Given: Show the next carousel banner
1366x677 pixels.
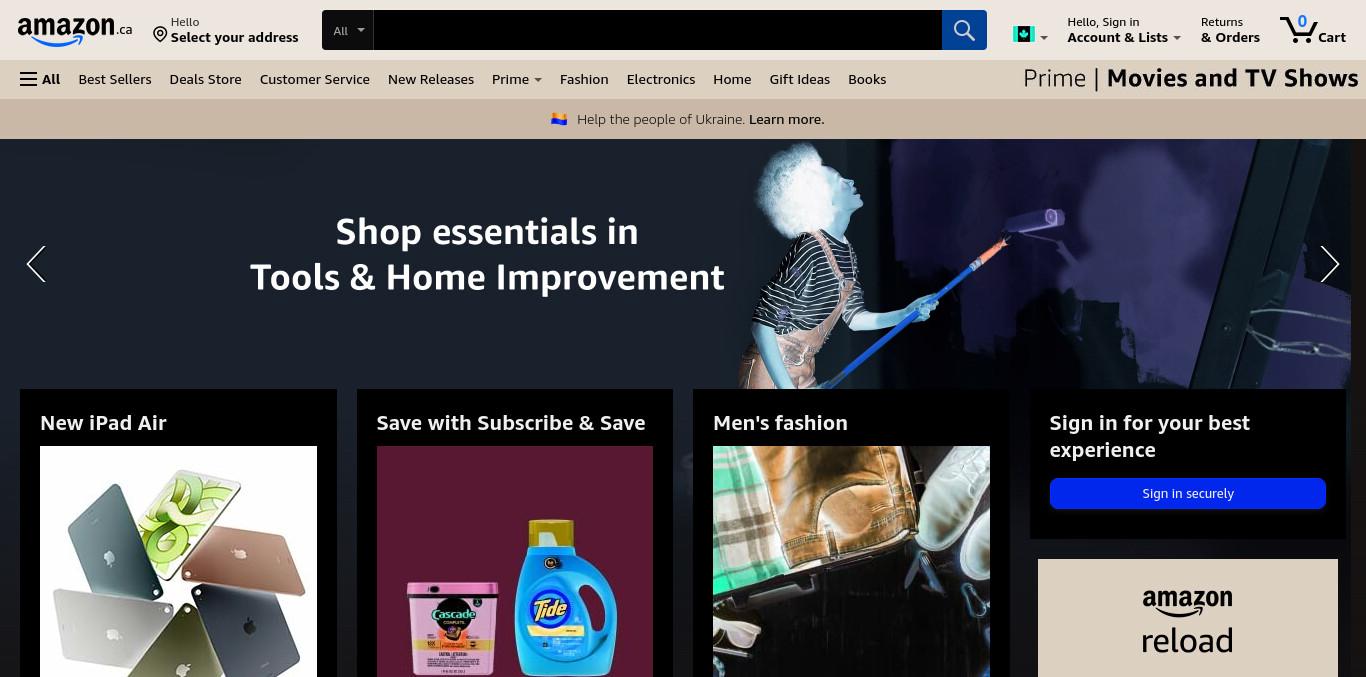Looking at the screenshot, I should (x=1329, y=264).
